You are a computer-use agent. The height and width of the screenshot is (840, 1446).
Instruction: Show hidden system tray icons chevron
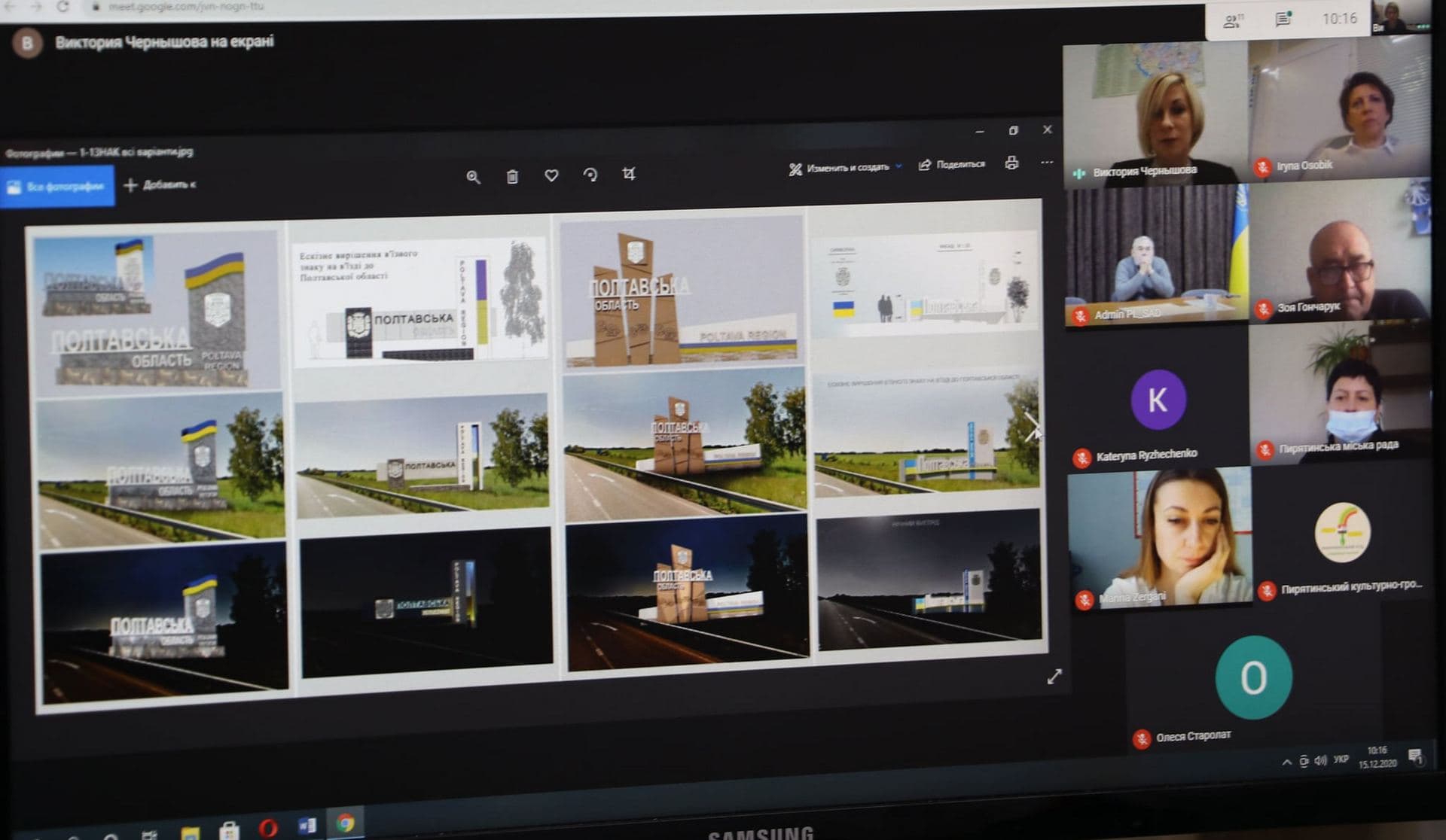point(1286,762)
